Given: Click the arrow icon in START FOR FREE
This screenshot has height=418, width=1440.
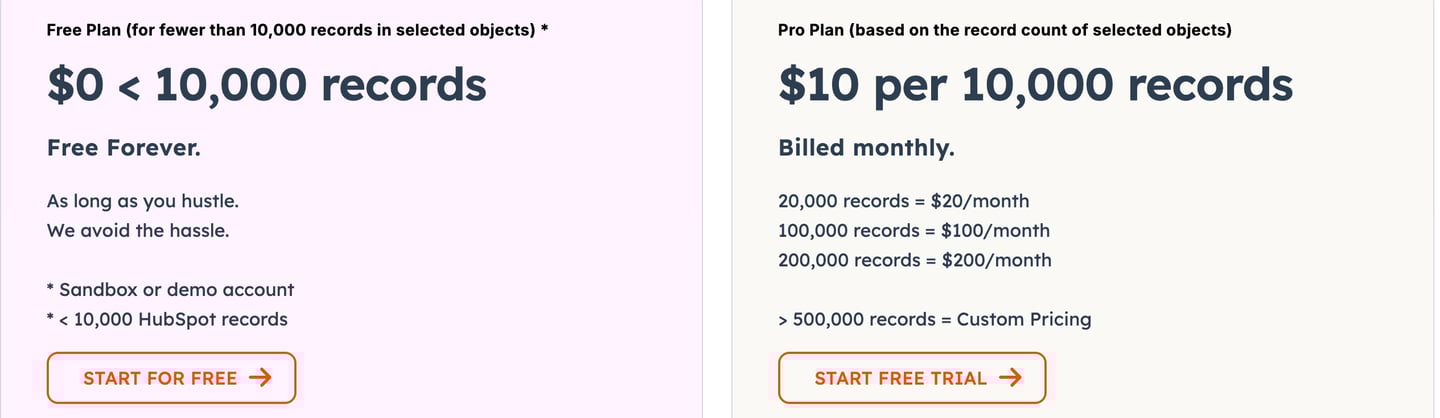Looking at the screenshot, I should [260, 378].
